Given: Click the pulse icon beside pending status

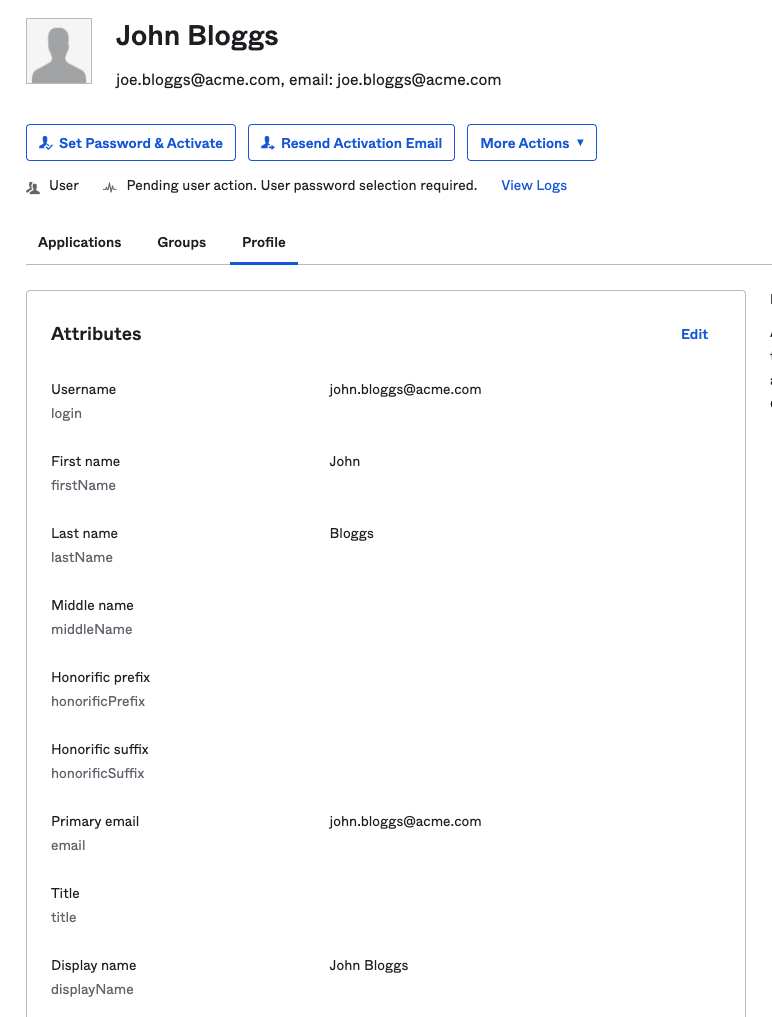Looking at the screenshot, I should 110,186.
